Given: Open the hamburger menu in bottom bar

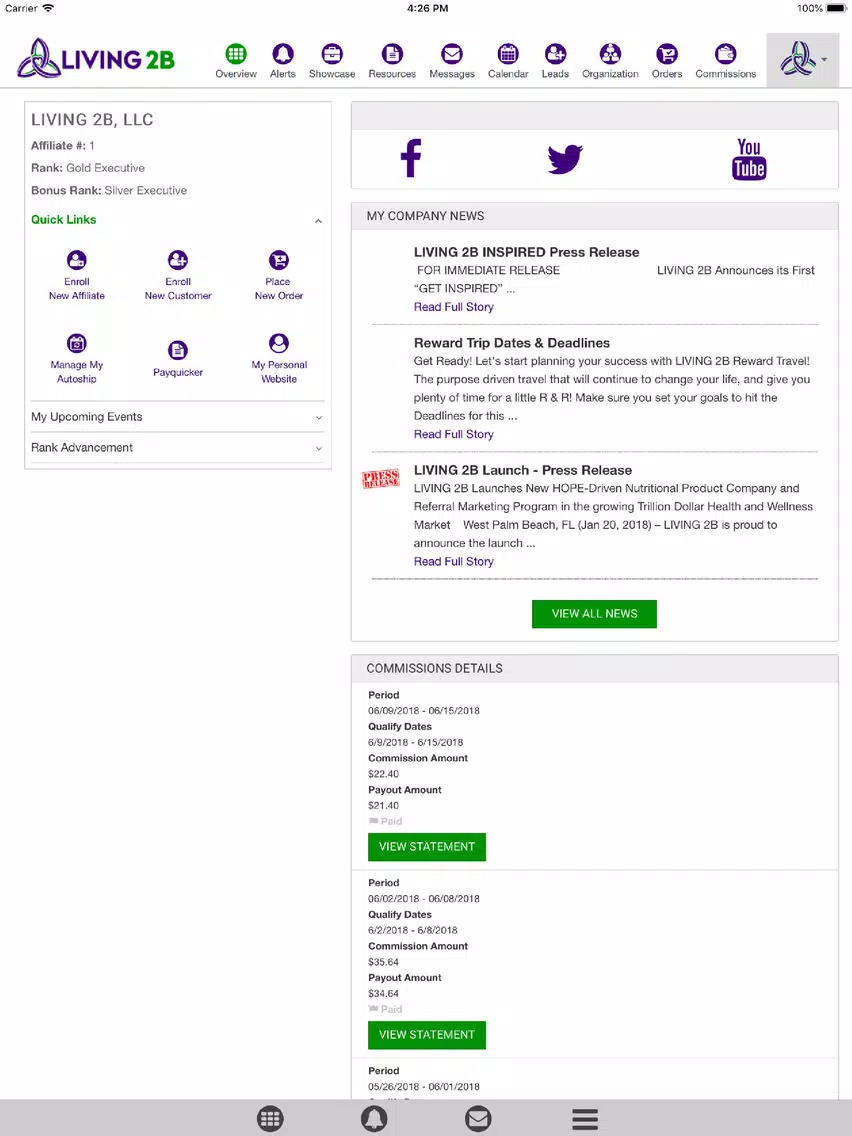Looking at the screenshot, I should [585, 1119].
